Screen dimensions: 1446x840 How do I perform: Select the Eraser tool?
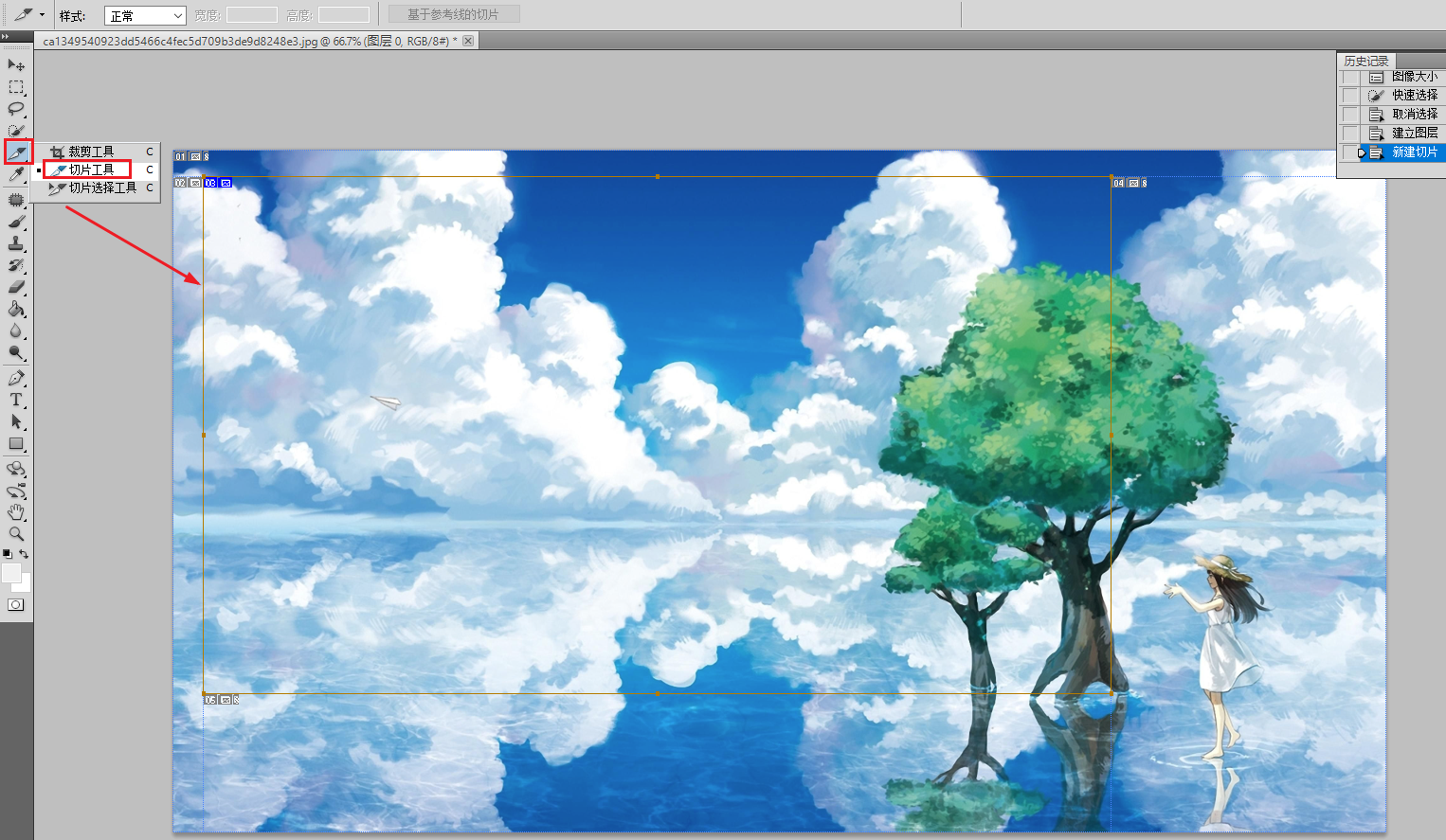click(16, 287)
